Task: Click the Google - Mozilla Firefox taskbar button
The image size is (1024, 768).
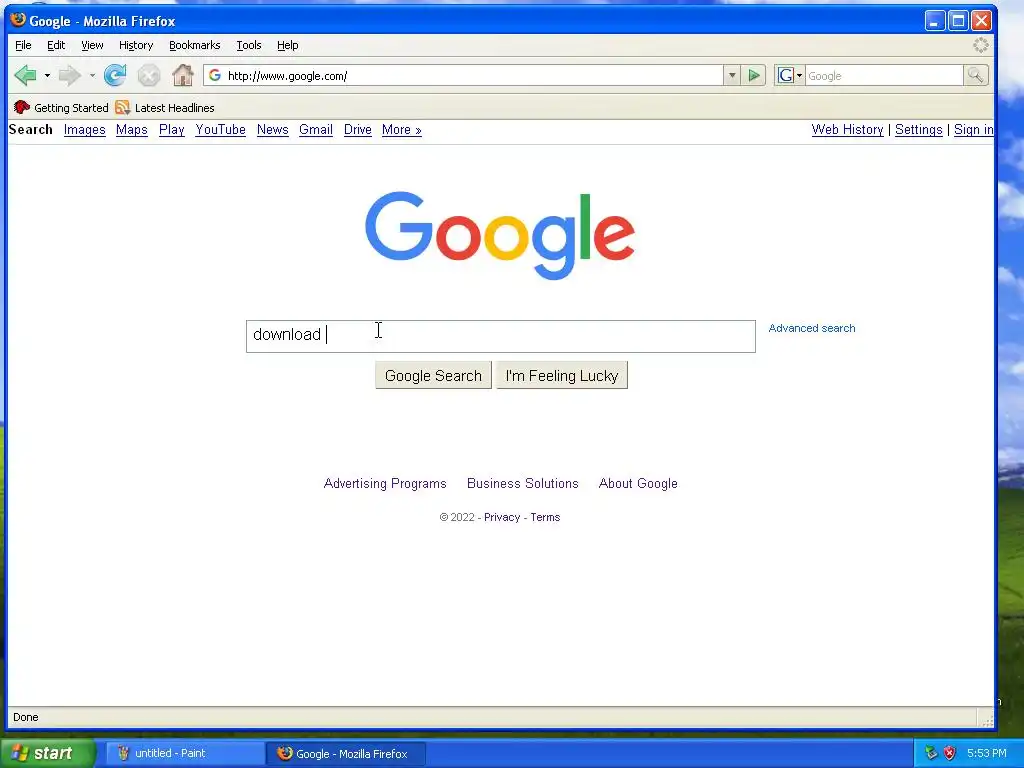Action: pos(346,753)
